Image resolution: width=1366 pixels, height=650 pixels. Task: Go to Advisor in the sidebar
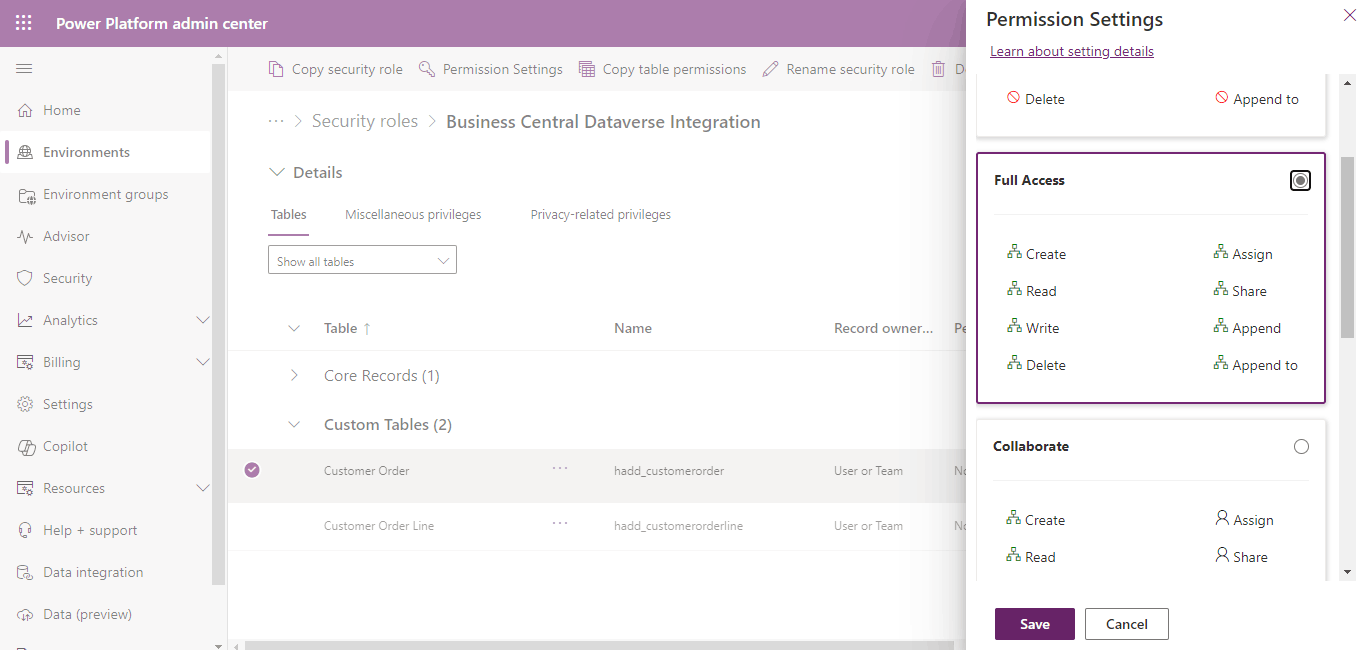[66, 237]
